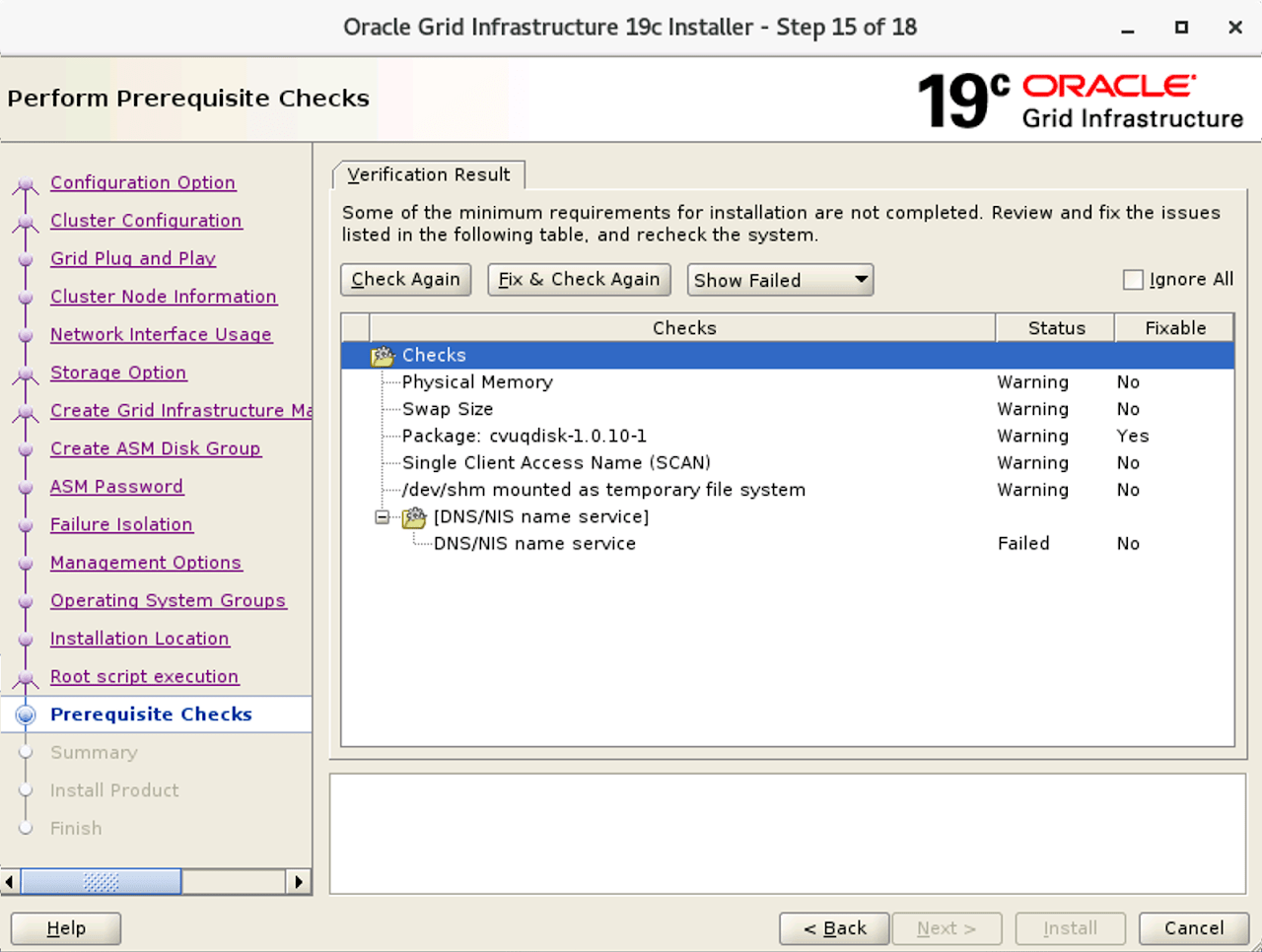Screen dimensions: 1262x952
Task: Click the Finish step bullet icon
Action: click(25, 828)
